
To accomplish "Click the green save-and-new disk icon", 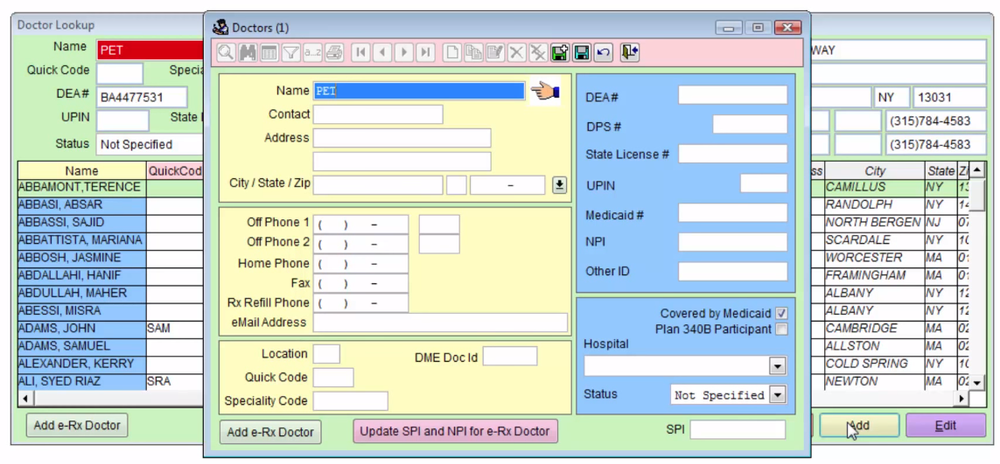I will pos(560,52).
